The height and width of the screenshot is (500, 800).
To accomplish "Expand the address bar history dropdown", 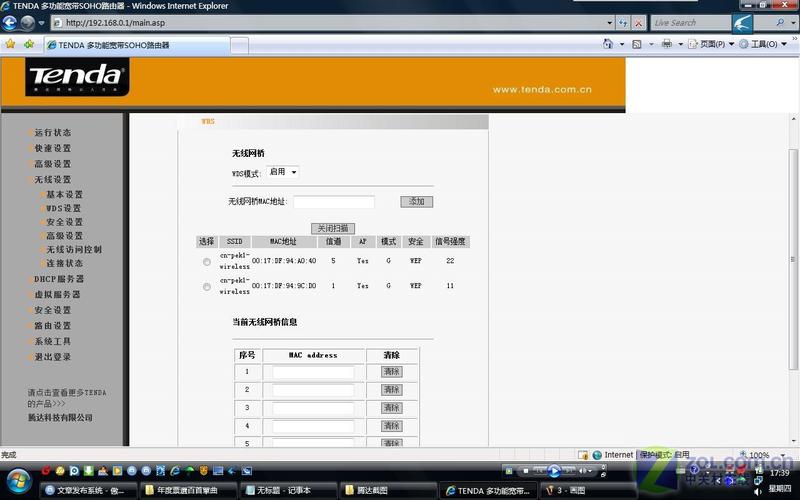I will tap(609, 22).
